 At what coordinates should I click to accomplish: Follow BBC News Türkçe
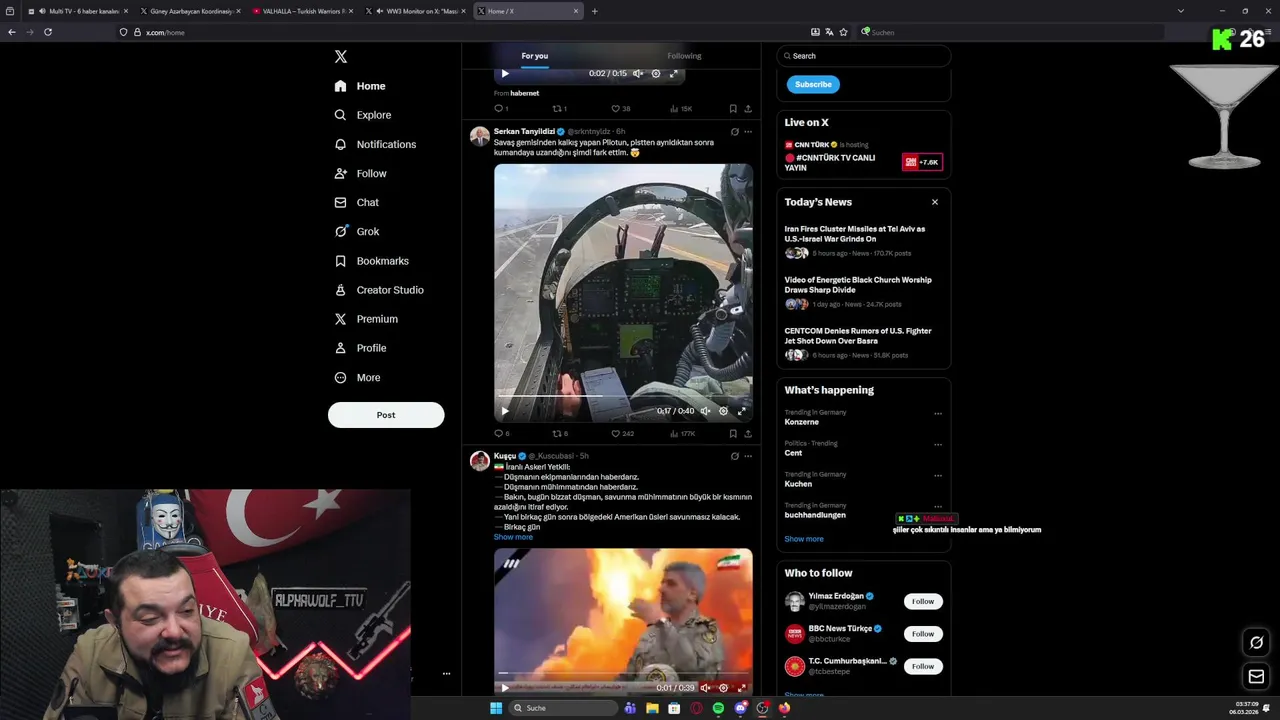(923, 633)
